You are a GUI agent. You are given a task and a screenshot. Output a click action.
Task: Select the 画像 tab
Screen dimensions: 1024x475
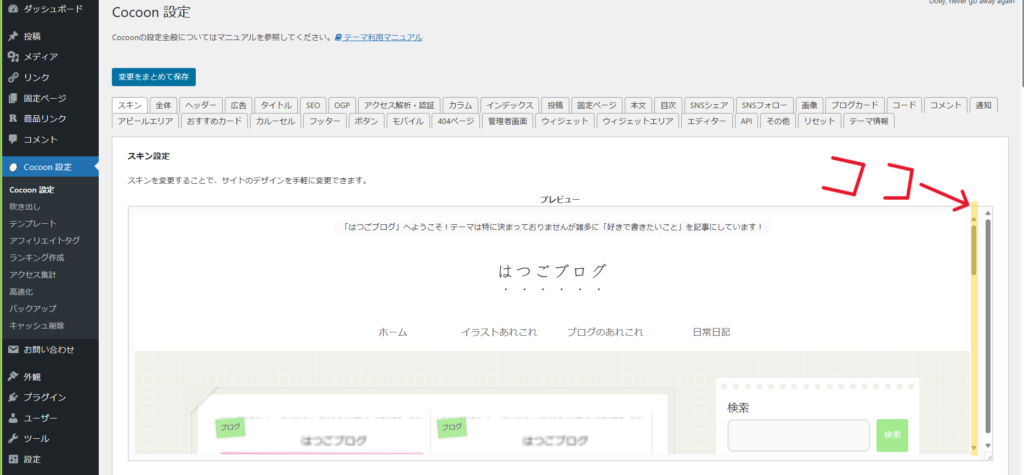[810, 105]
